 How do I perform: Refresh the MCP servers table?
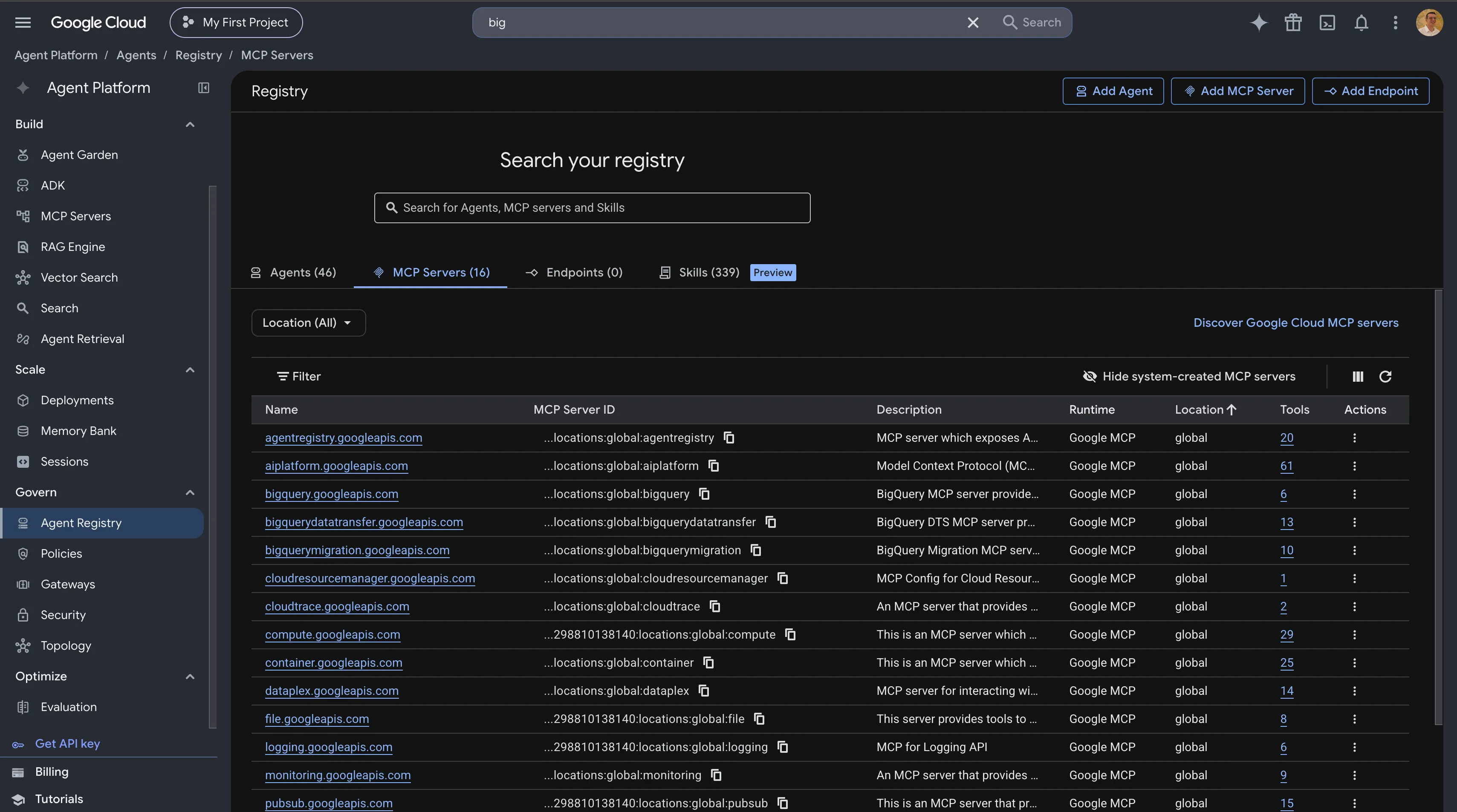click(1385, 377)
